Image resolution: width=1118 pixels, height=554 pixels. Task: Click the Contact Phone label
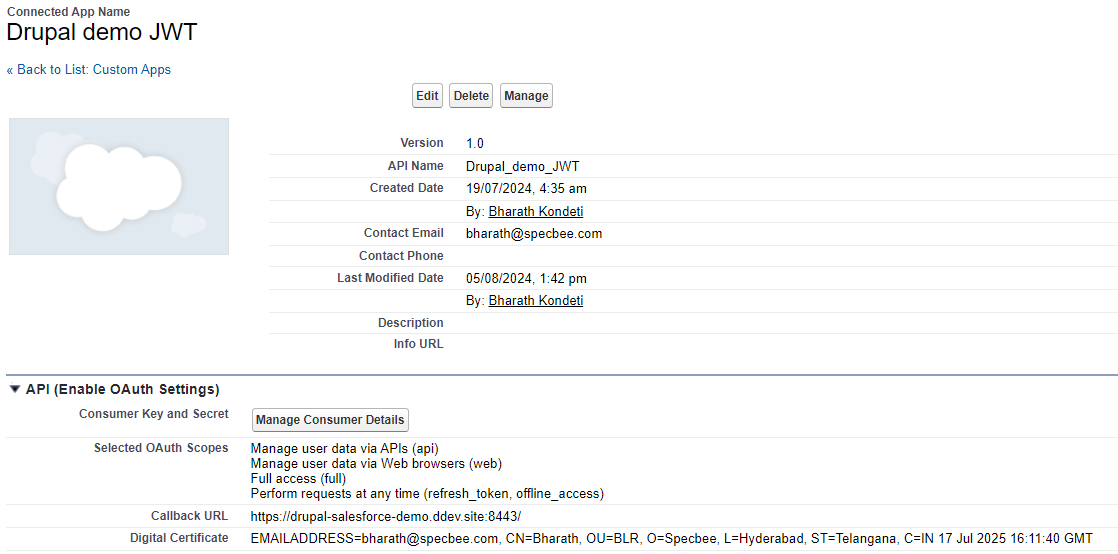tap(401, 255)
